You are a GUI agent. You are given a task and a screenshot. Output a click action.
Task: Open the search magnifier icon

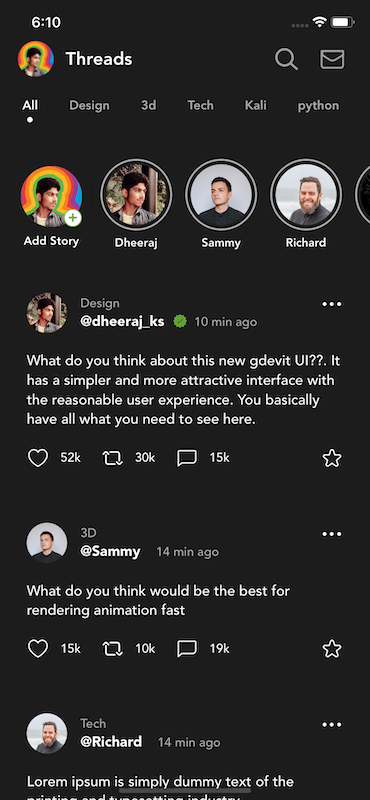tap(286, 59)
